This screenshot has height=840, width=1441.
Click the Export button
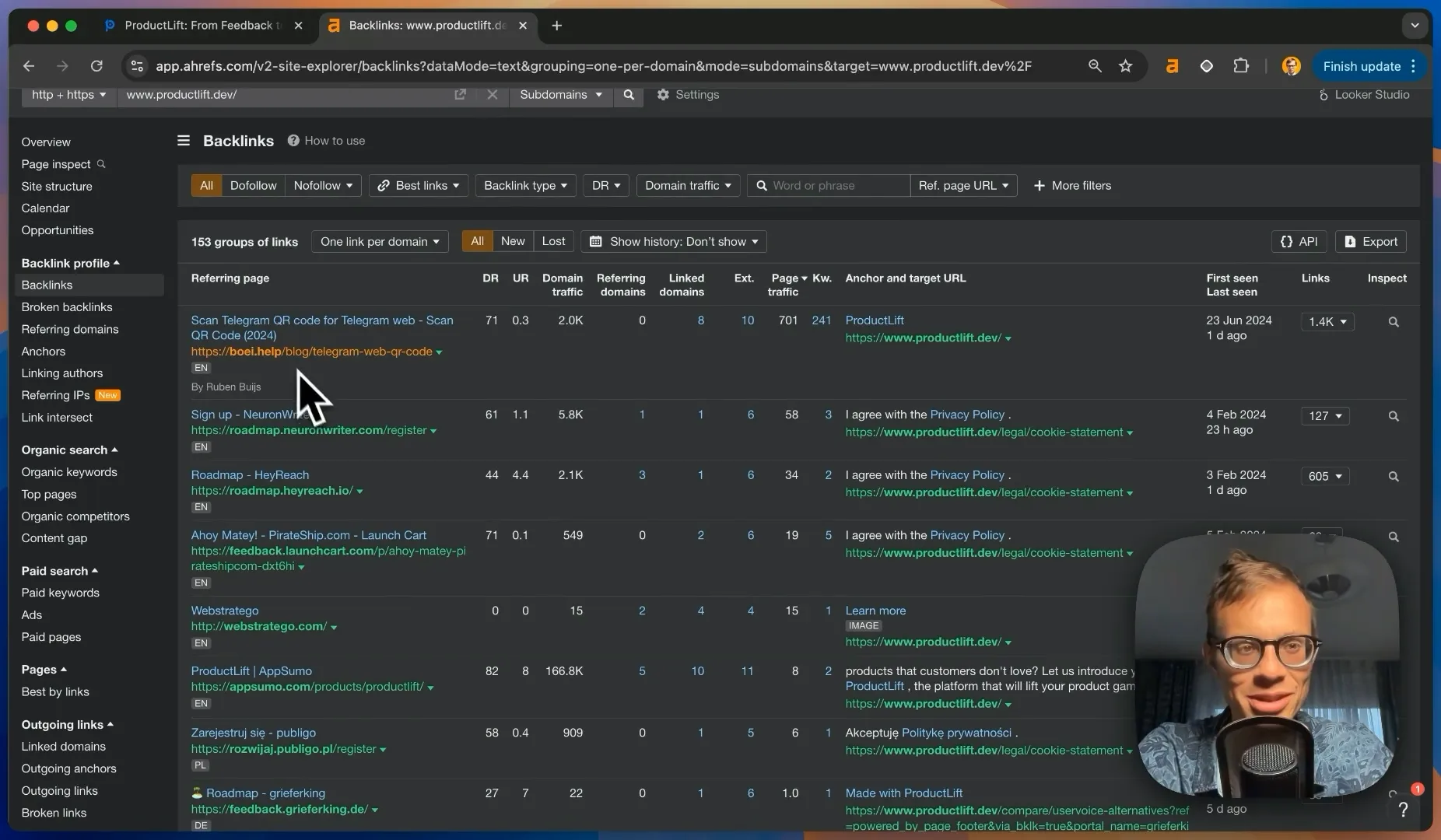[x=1371, y=241]
